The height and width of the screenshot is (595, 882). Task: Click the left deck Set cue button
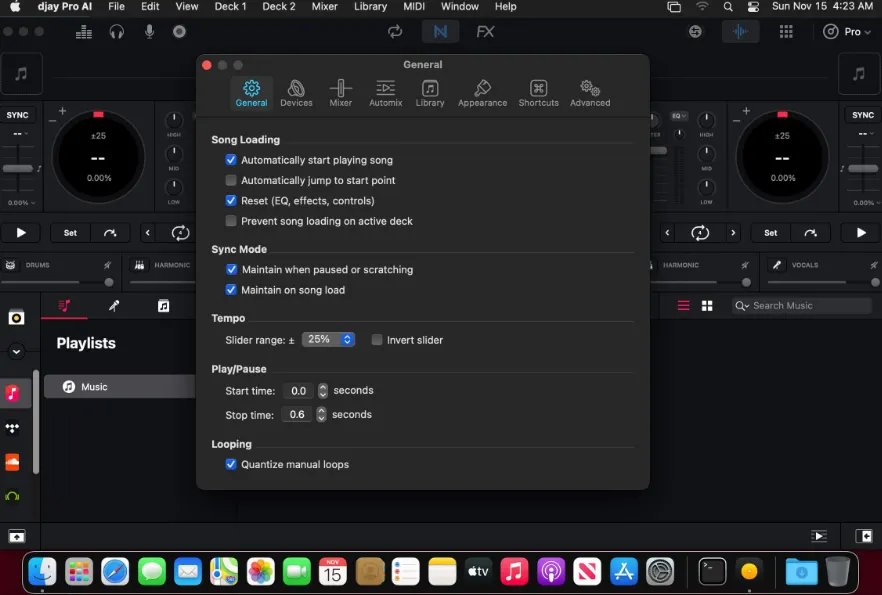pos(70,232)
